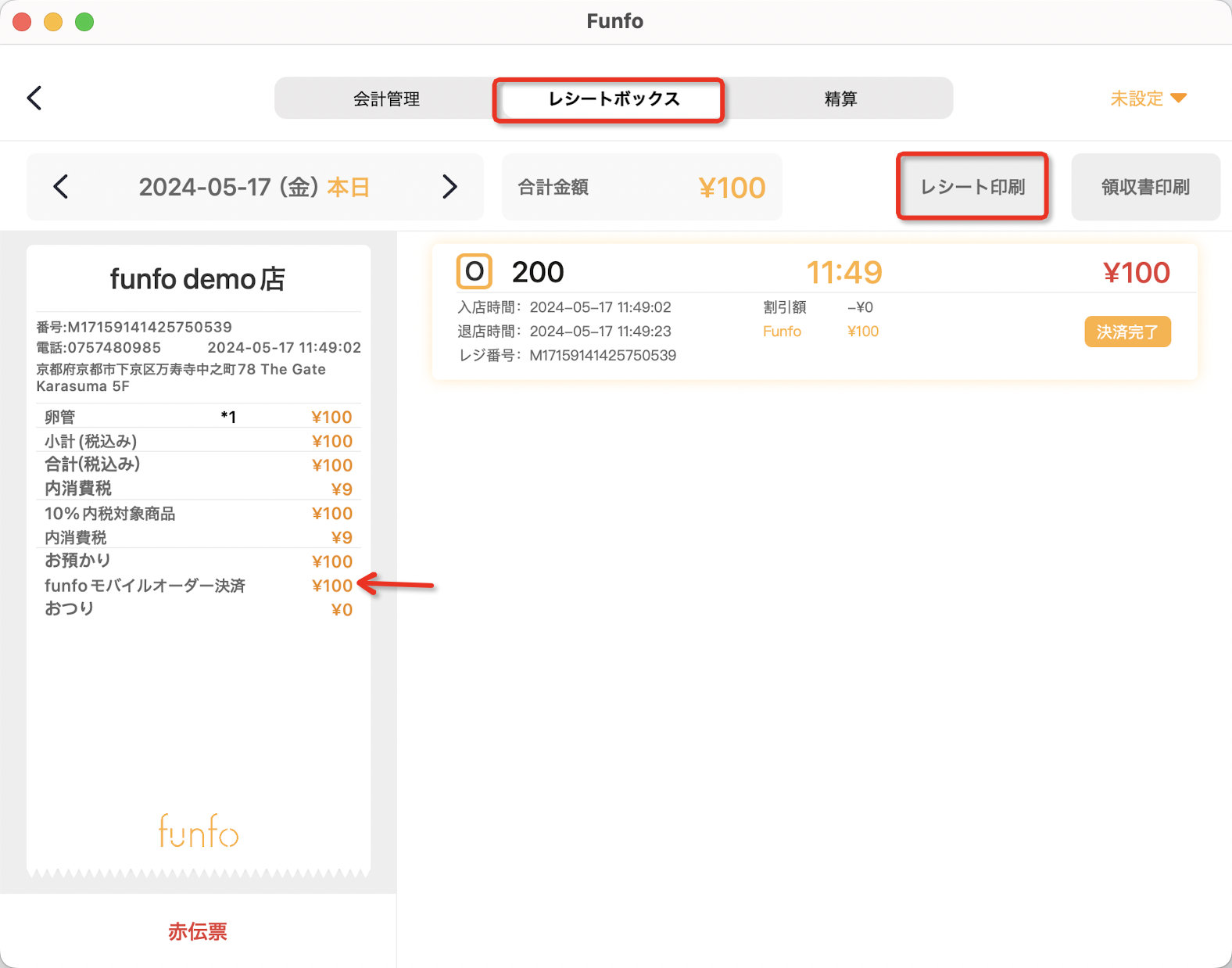Viewport: 1232px width, 968px height.
Task: Click the レシート印刷 button
Action: [x=972, y=187]
